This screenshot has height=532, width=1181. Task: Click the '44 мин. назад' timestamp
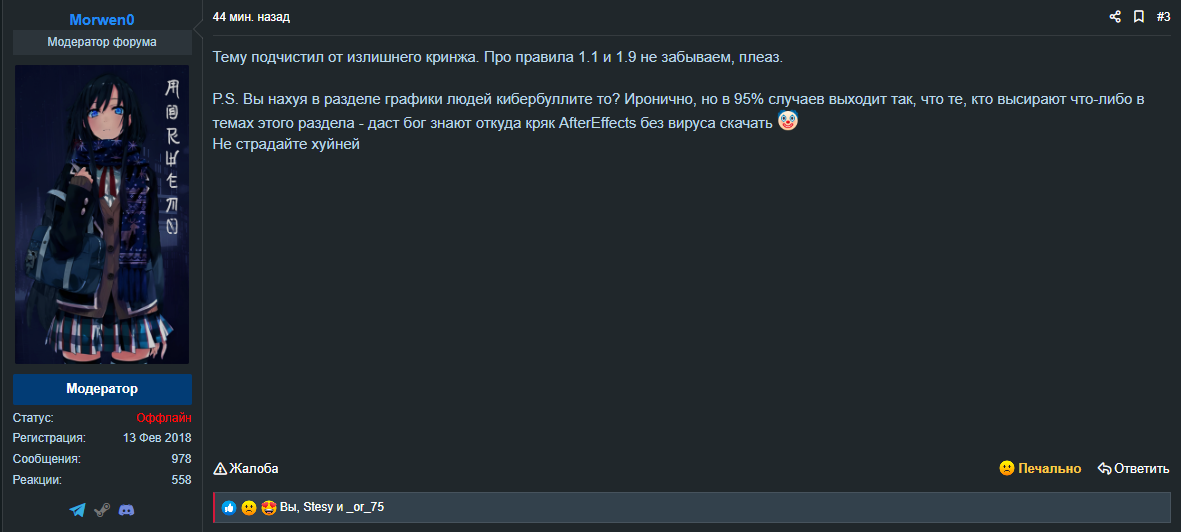pos(252,17)
